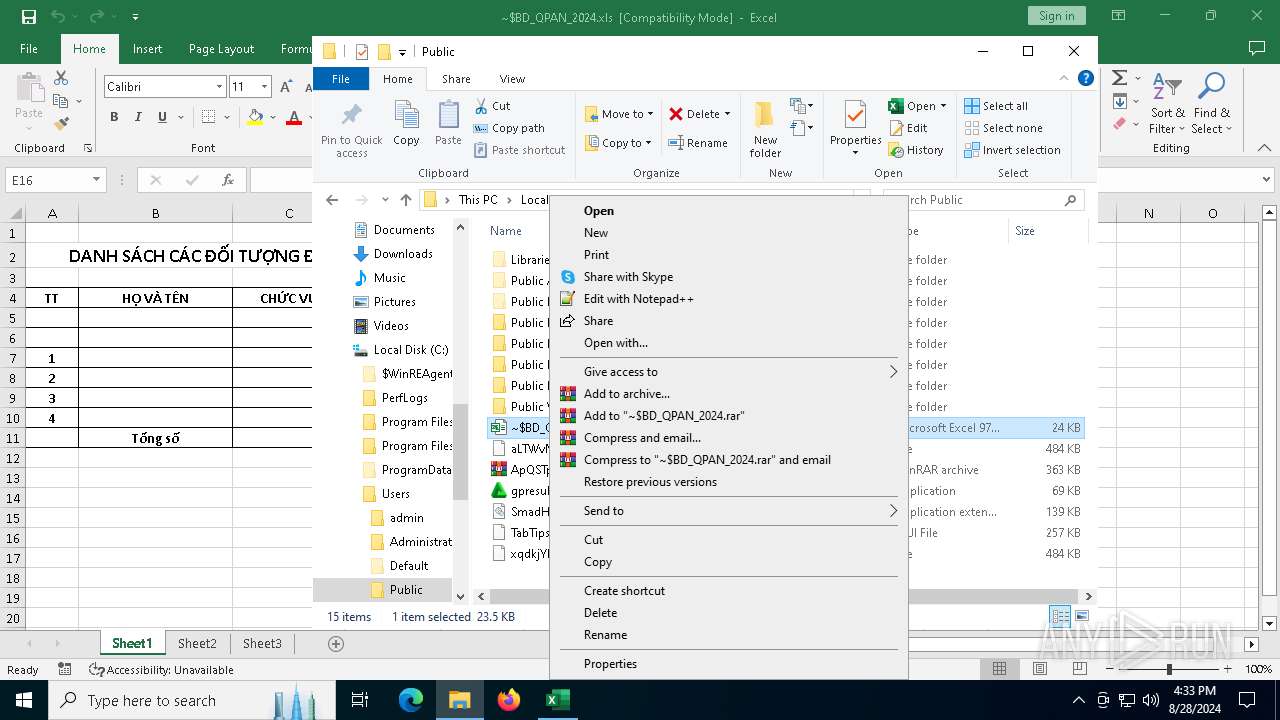The height and width of the screenshot is (720, 1280).
Task: Toggle Bold in Excel Font group
Action: (114, 117)
